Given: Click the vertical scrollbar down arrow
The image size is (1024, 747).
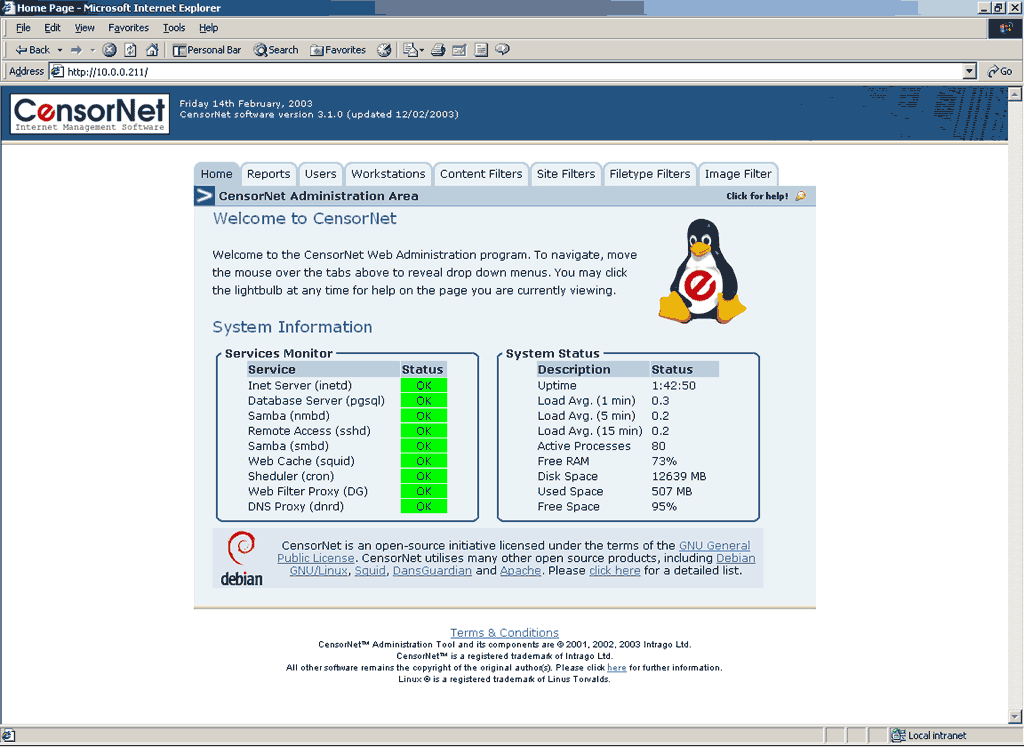Looking at the screenshot, I should tap(1015, 716).
